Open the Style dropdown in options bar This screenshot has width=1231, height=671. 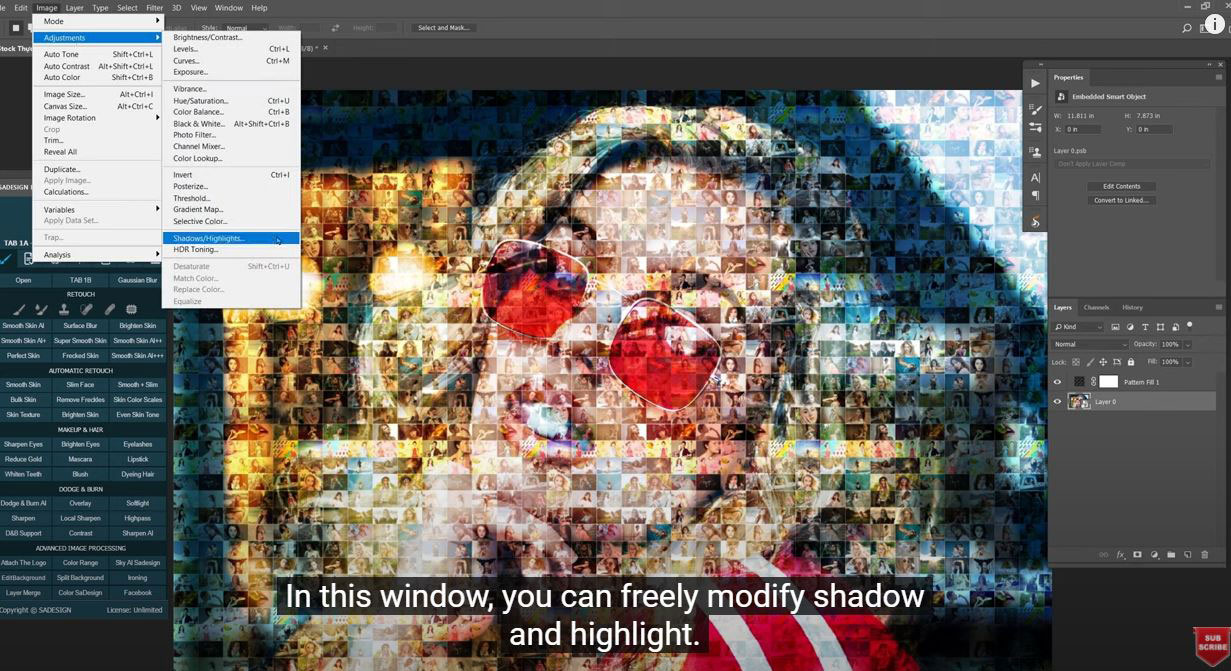(x=244, y=28)
